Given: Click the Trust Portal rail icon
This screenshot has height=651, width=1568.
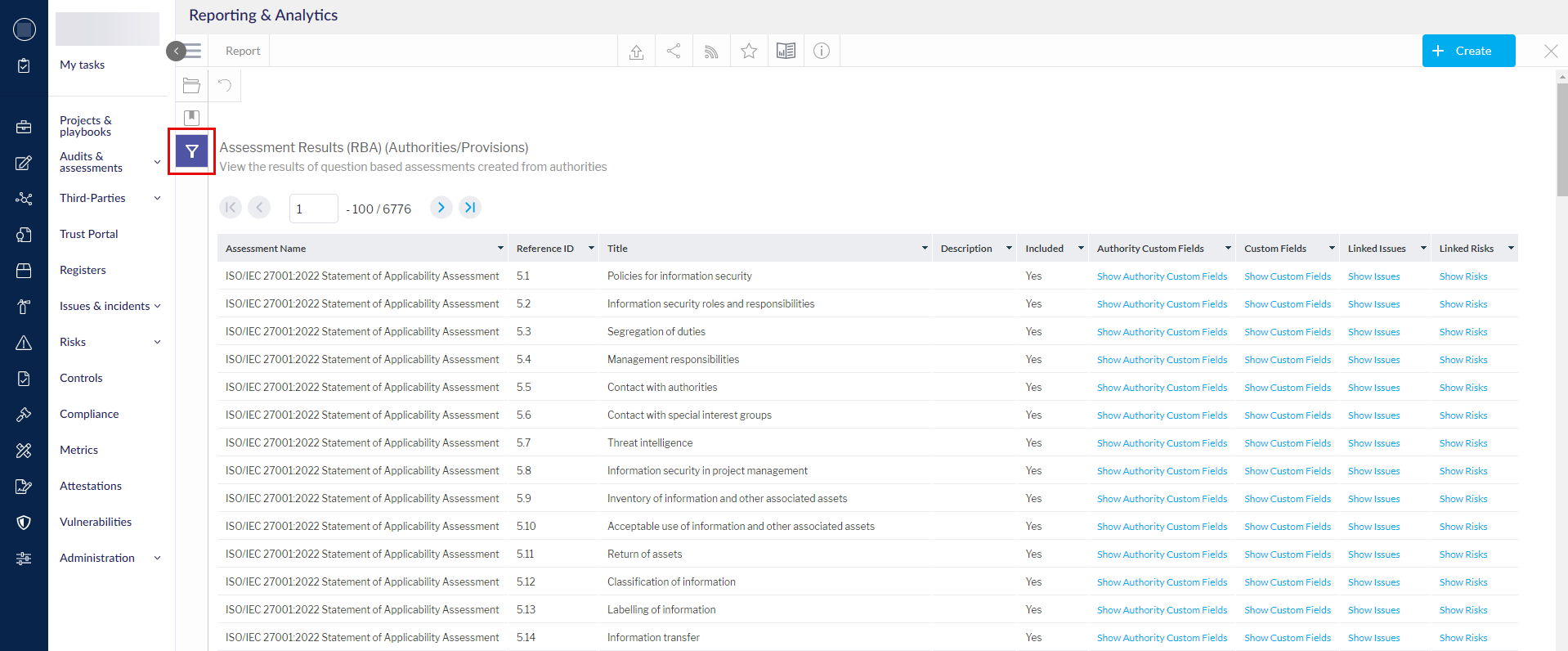Looking at the screenshot, I should coord(24,235).
